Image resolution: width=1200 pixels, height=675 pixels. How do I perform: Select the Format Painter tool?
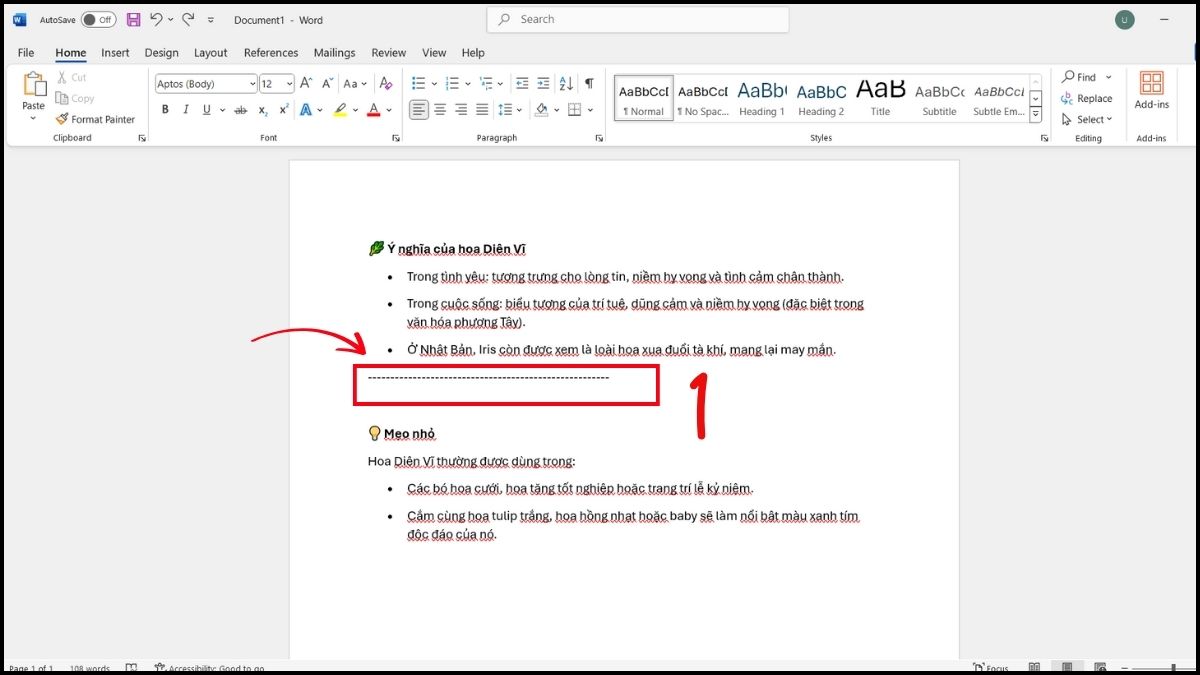point(96,119)
